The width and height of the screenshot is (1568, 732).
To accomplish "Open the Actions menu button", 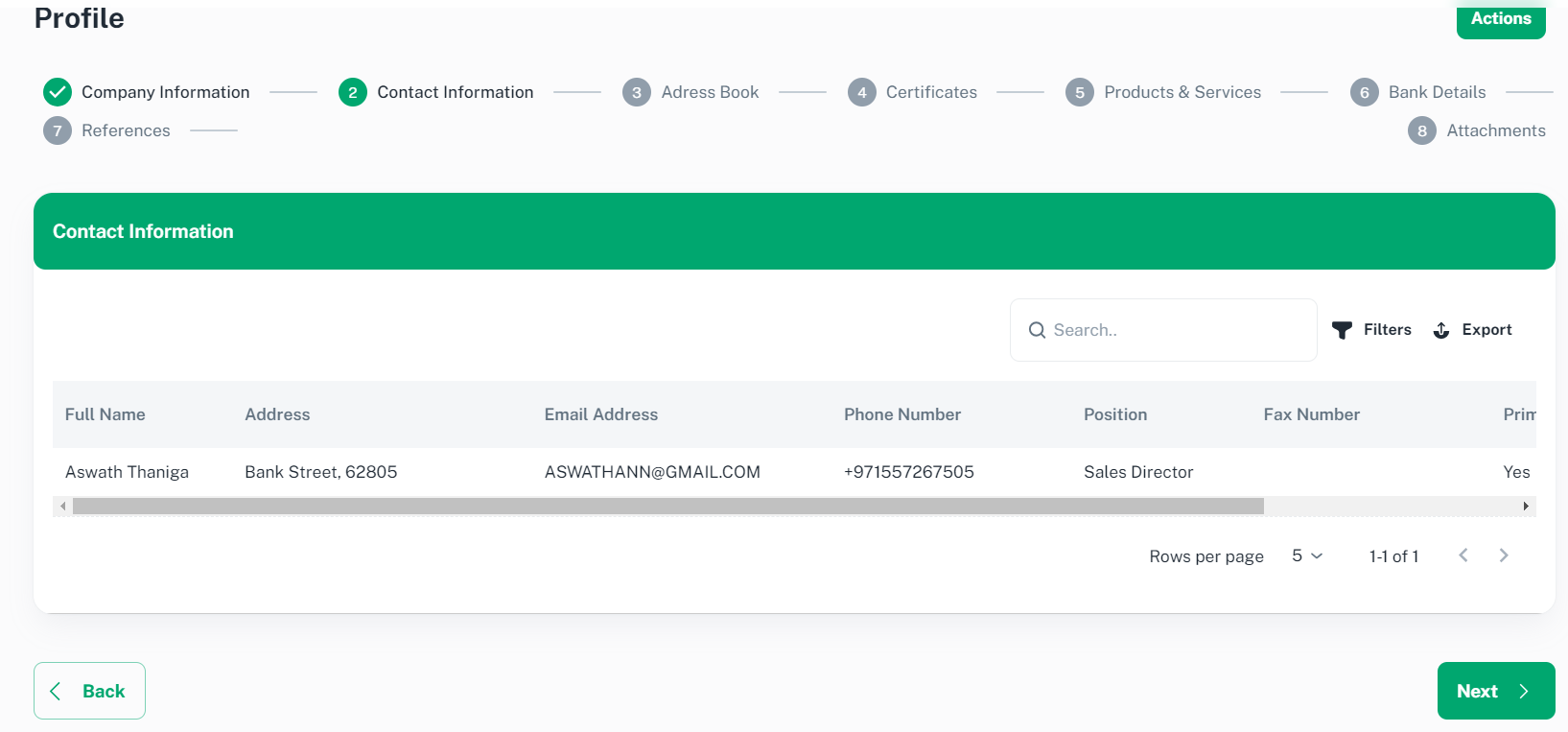I will point(1500,19).
